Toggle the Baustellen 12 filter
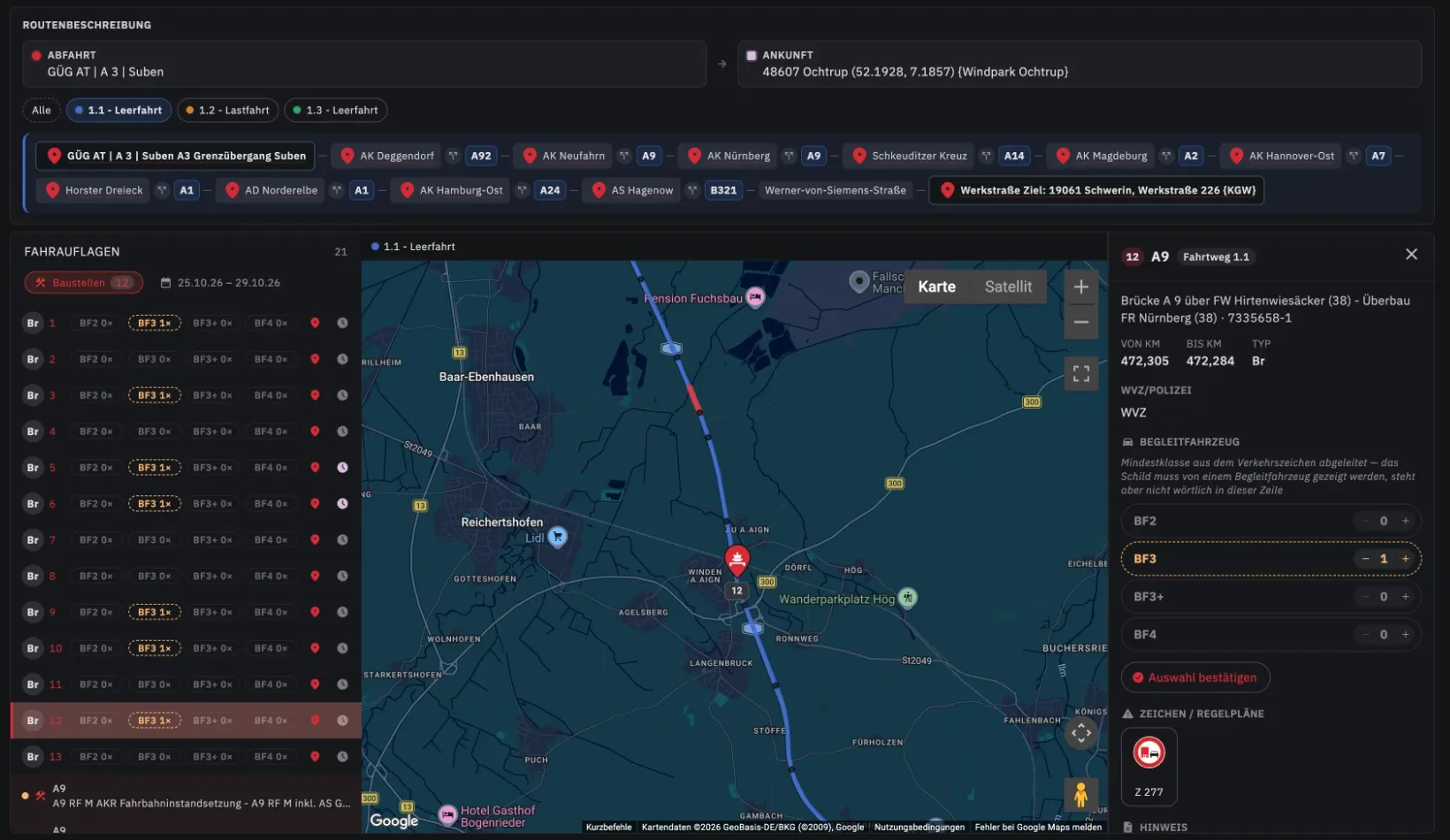The width and height of the screenshot is (1450, 840). coord(83,283)
